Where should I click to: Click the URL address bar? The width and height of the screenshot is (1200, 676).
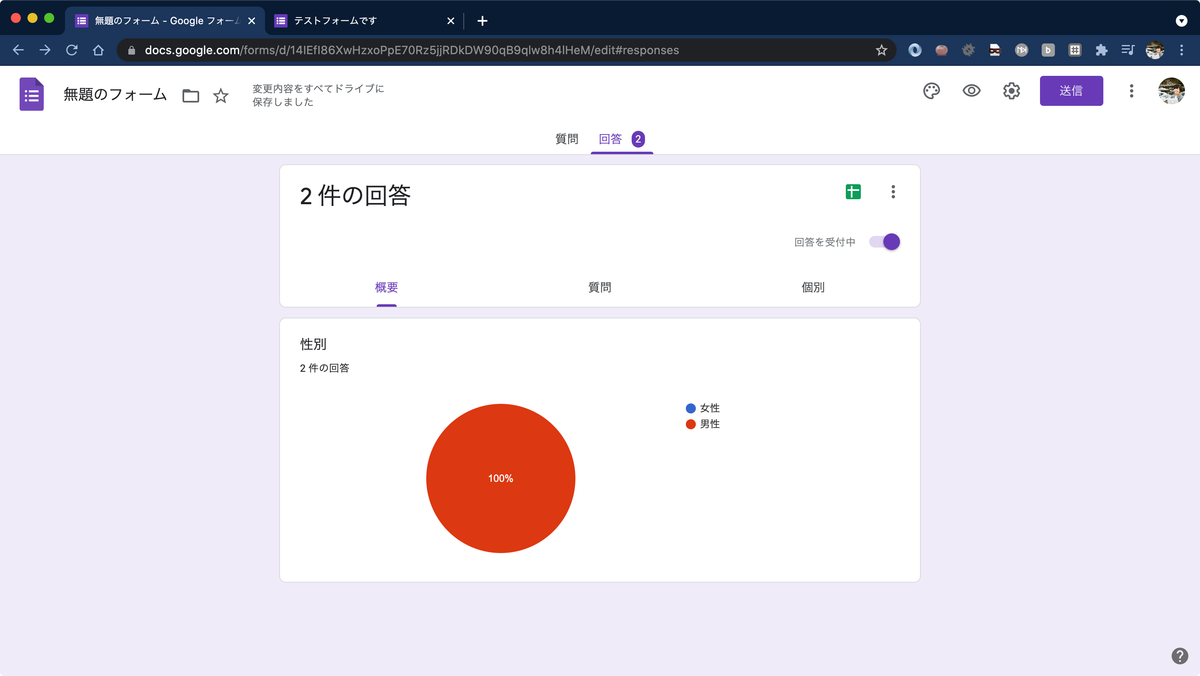point(505,50)
